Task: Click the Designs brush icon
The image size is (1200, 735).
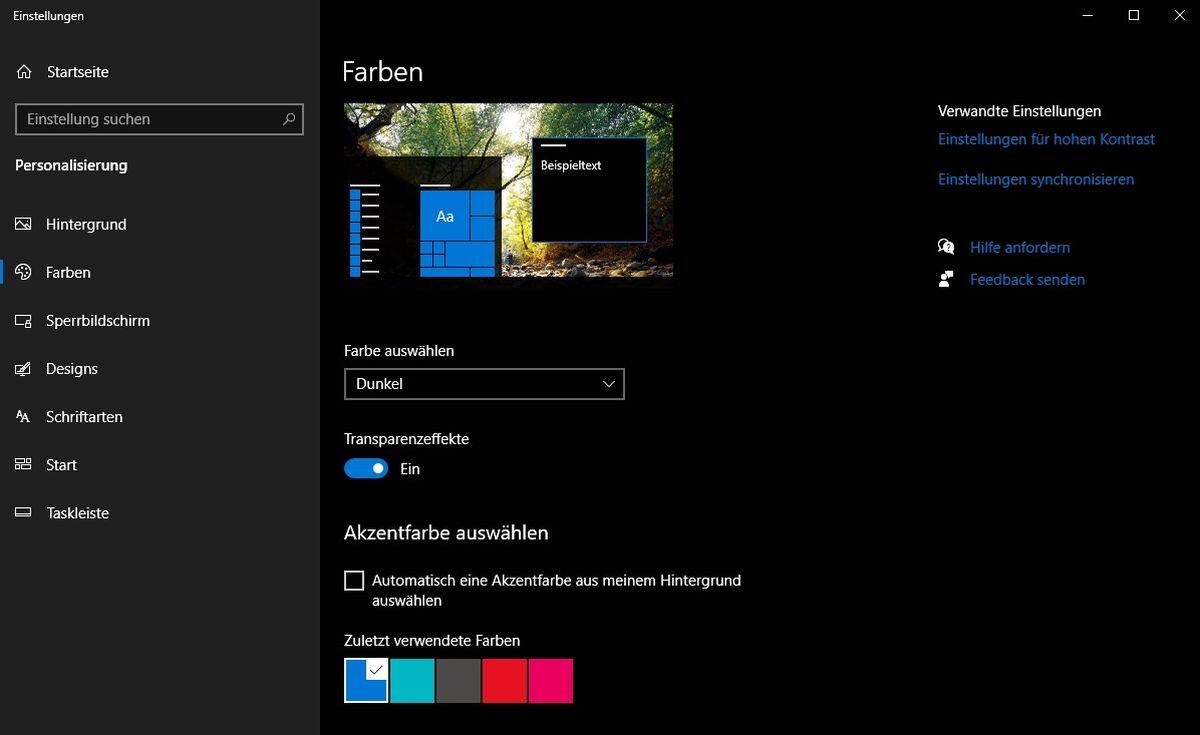Action: tap(24, 369)
